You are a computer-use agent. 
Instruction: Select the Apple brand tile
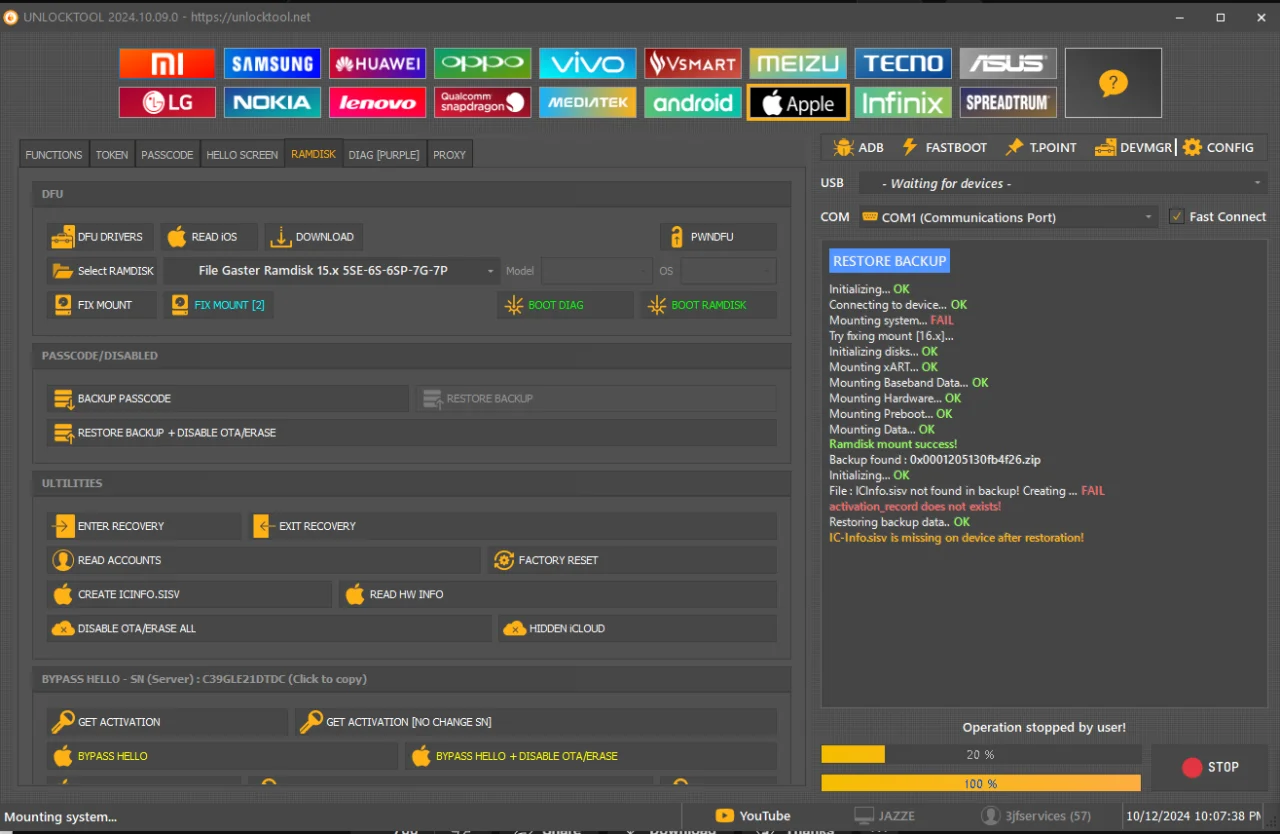(x=798, y=102)
